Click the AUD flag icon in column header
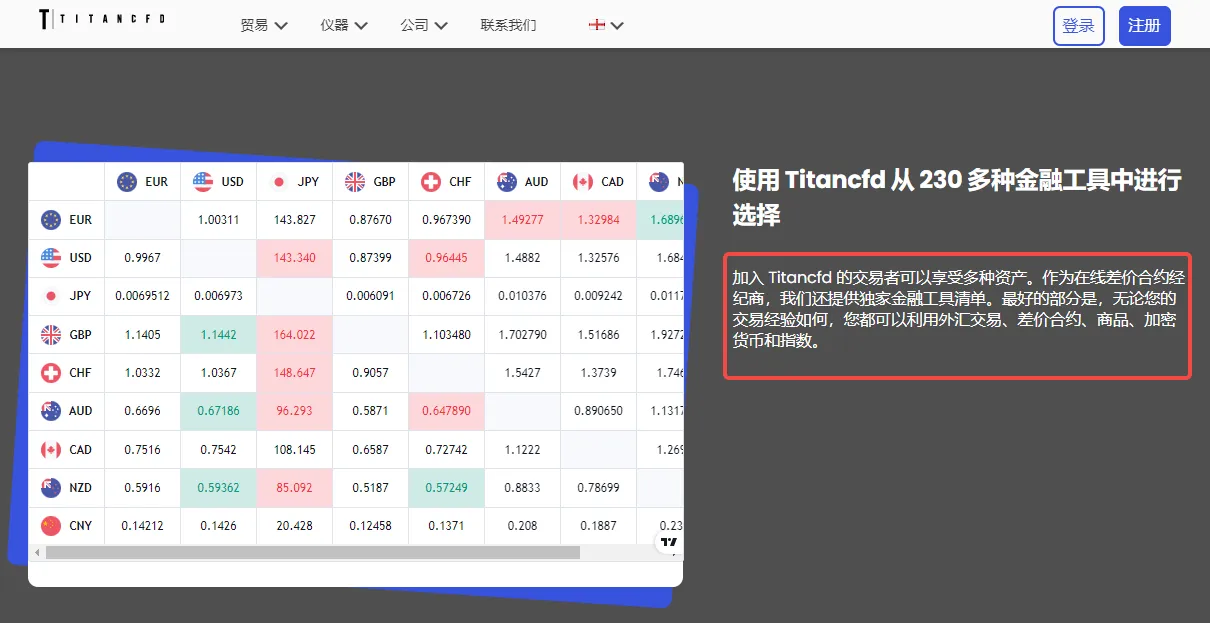 (507, 182)
